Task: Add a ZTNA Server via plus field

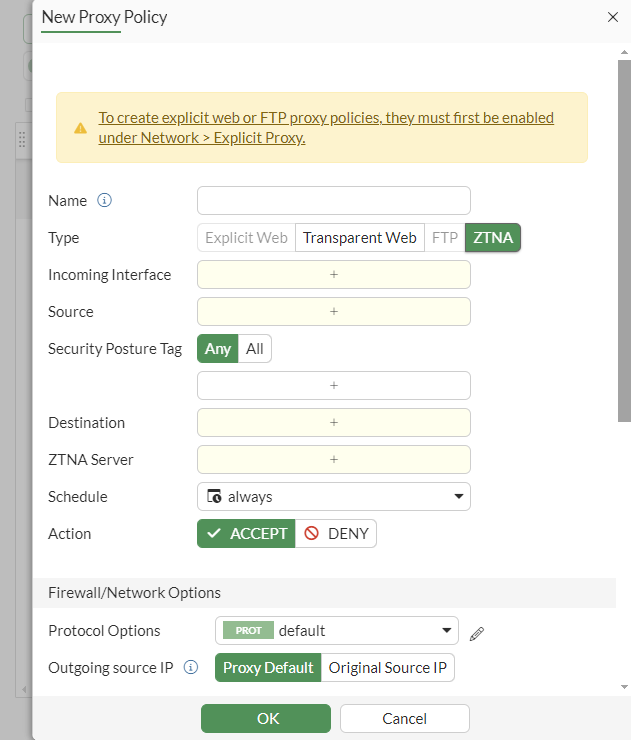Action: coord(334,460)
